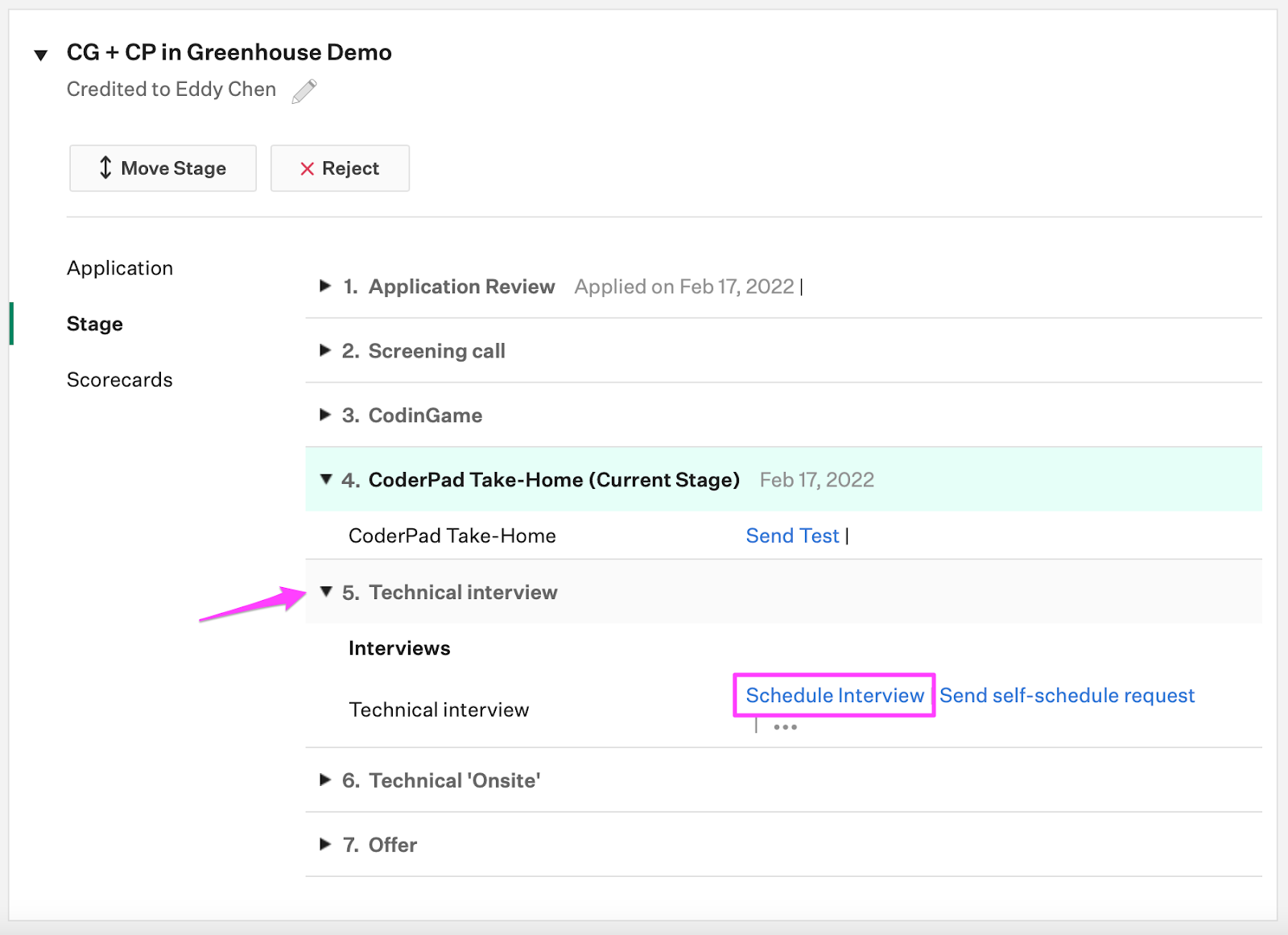Open the ellipsis menu under Technical interview
1288x935 pixels.
(x=785, y=726)
